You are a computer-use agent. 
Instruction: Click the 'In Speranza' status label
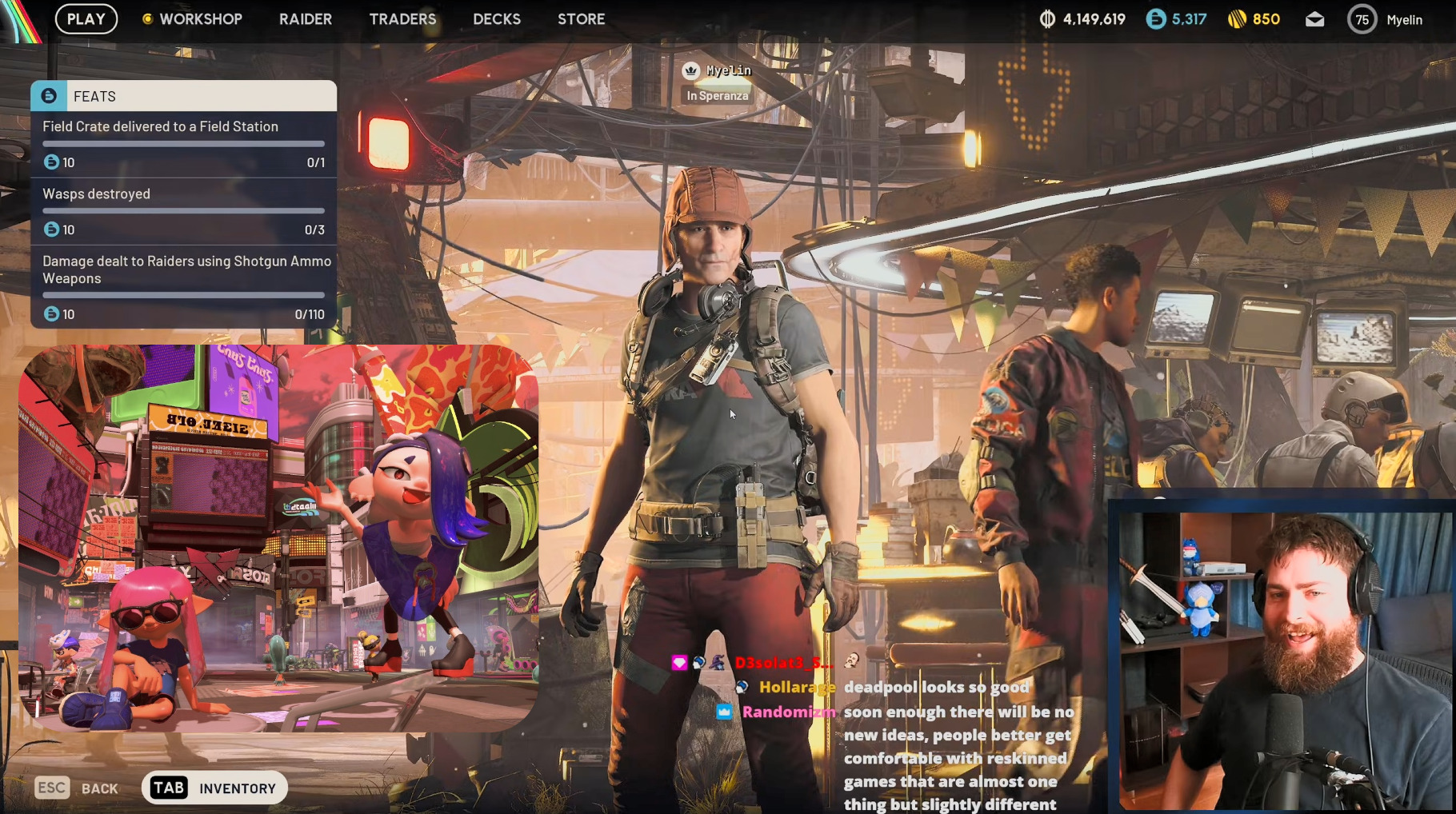coord(718,96)
